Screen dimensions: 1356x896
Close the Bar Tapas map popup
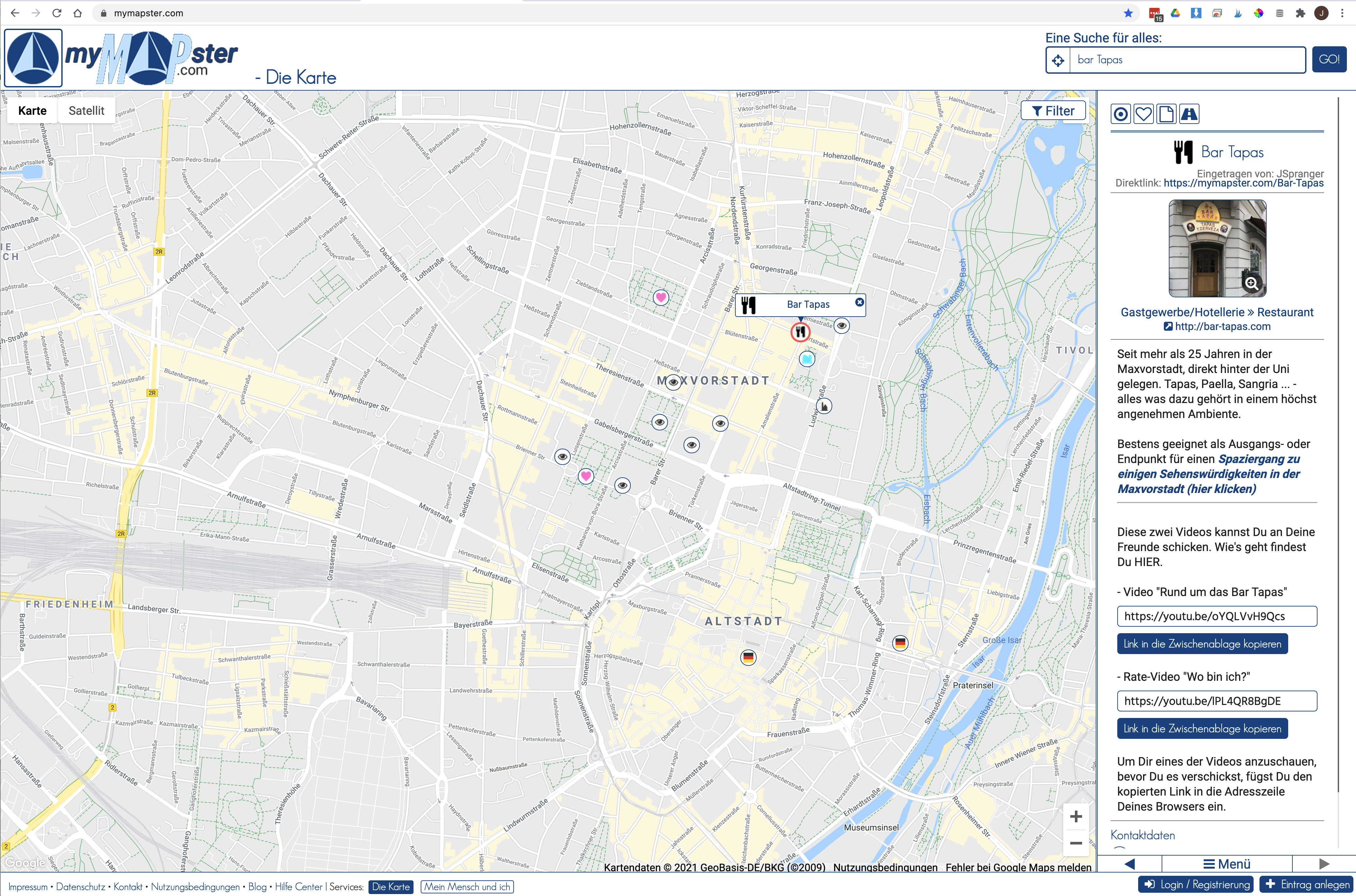pyautogui.click(x=859, y=302)
